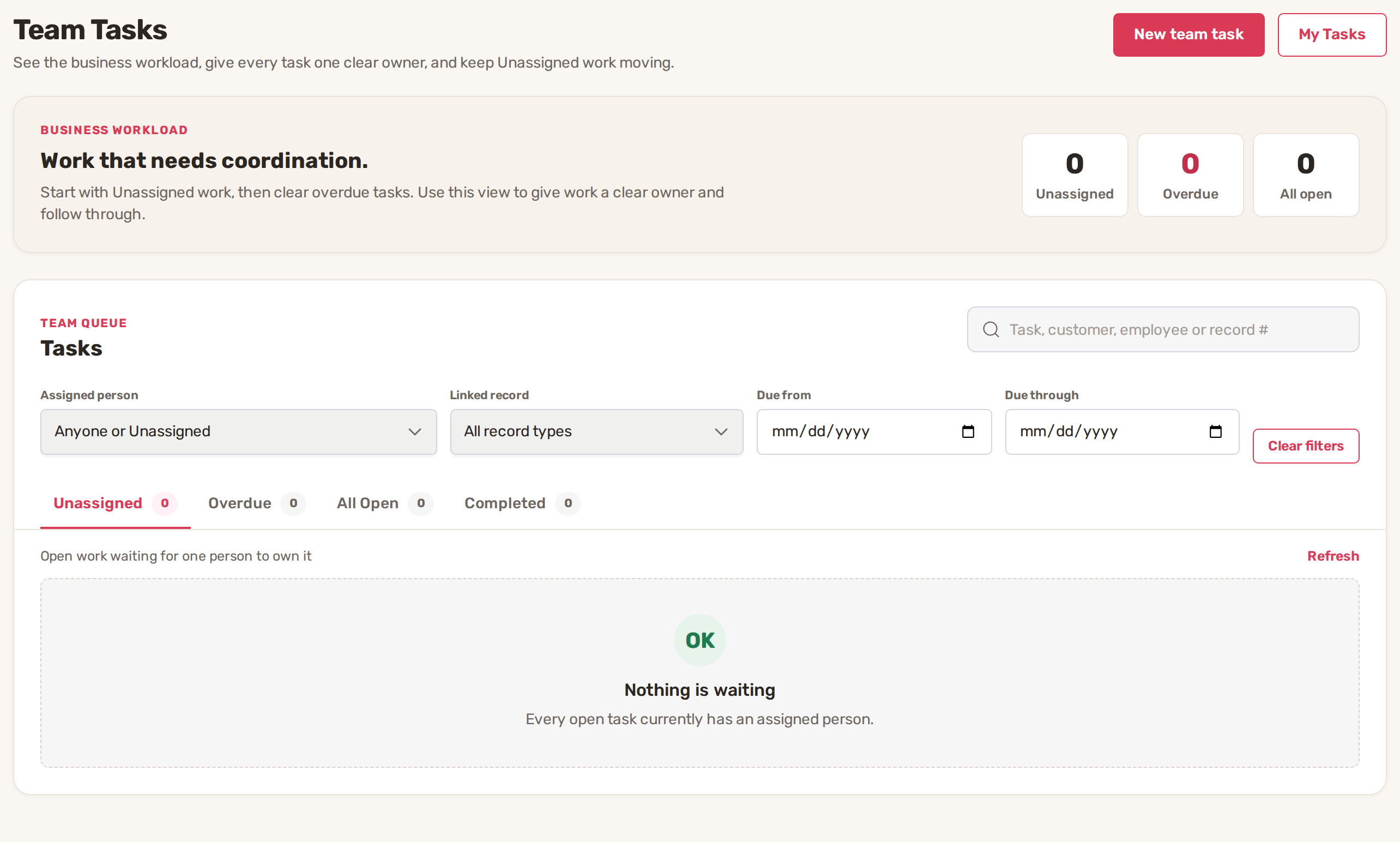Screen dimensions: 1400x842
Task: Click 'Every open task currently has' text
Action: [x=699, y=719]
